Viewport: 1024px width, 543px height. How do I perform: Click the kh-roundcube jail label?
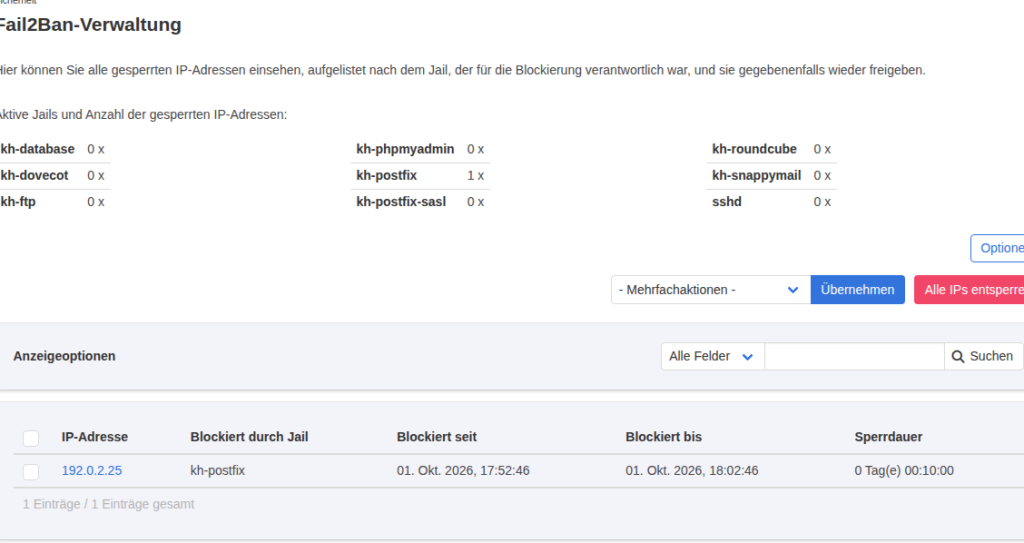[754, 149]
